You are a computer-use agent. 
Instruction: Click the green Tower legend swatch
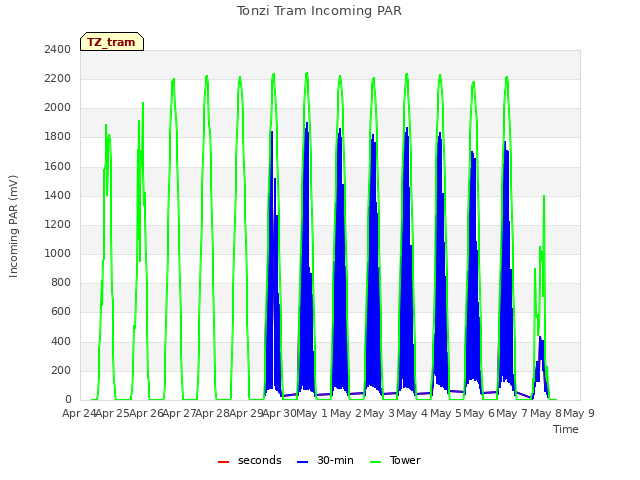(375, 462)
